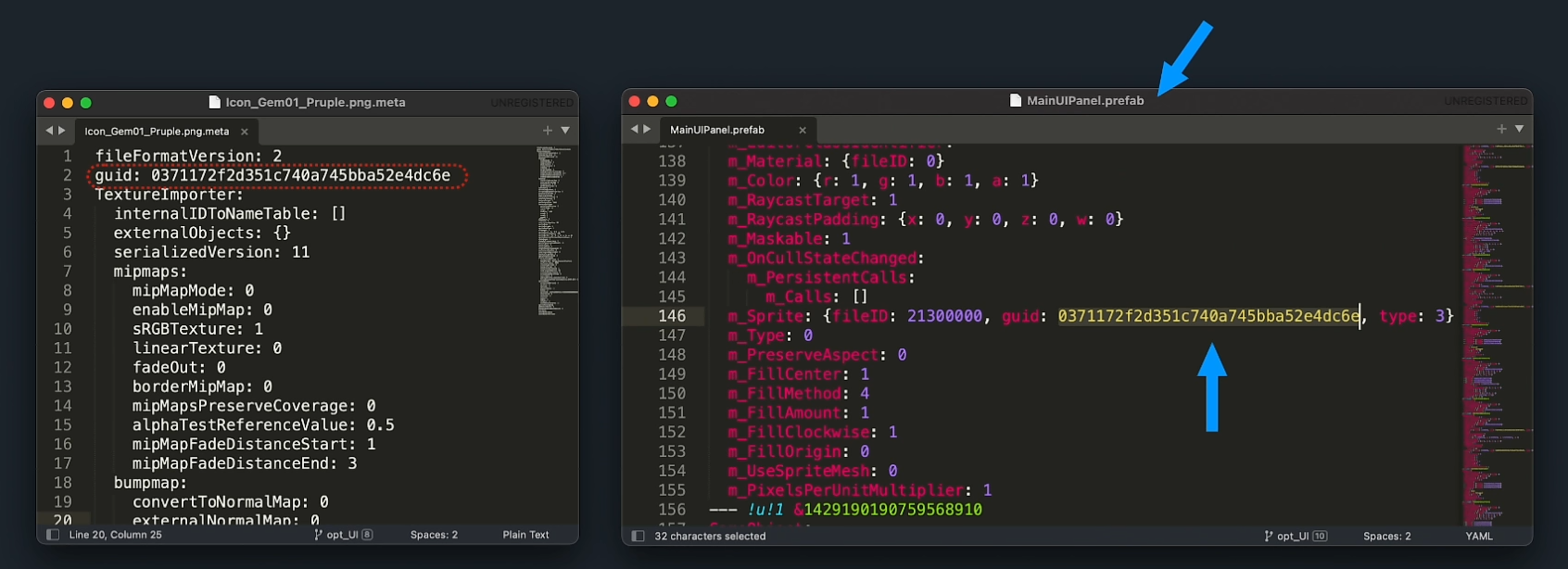The height and width of the screenshot is (569, 1568).
Task: Click the highlighted guid in m_Sprite line
Action: [x=1208, y=316]
